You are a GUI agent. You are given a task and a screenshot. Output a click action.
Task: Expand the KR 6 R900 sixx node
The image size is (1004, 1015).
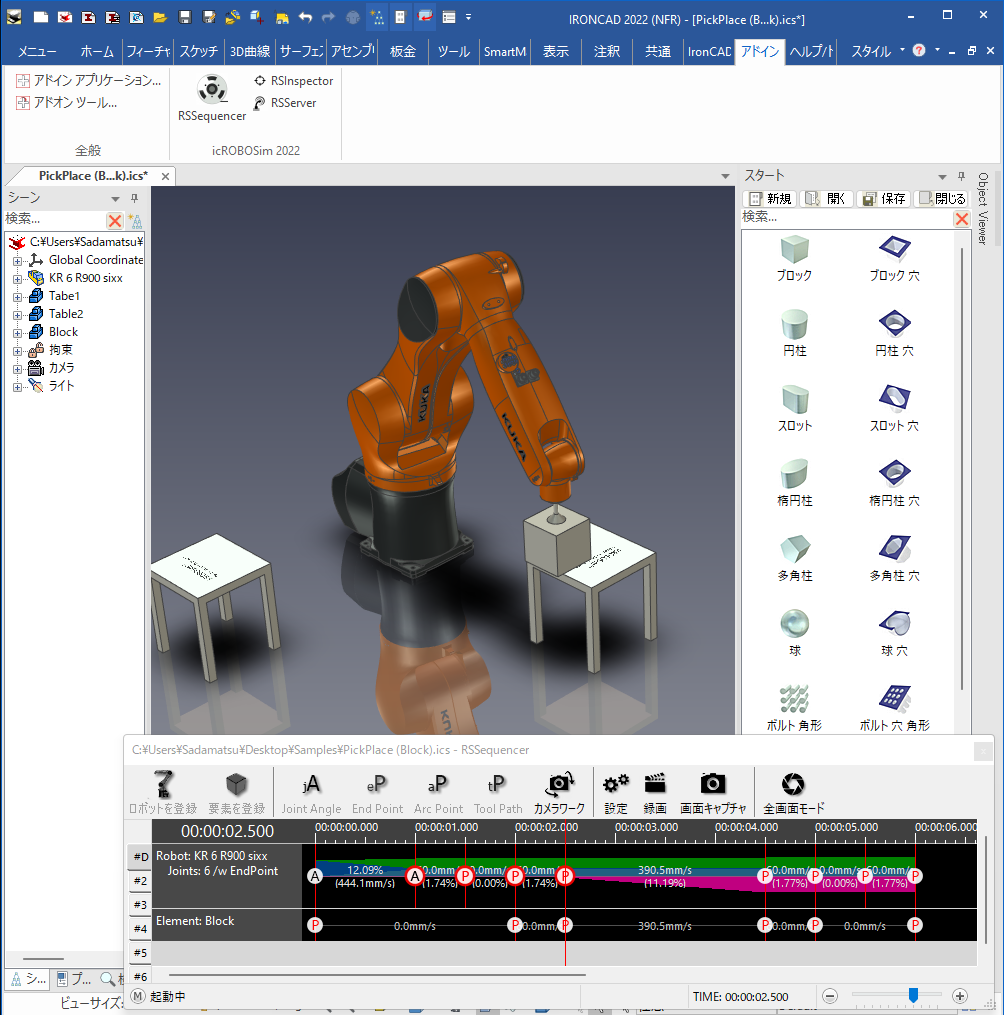point(17,278)
